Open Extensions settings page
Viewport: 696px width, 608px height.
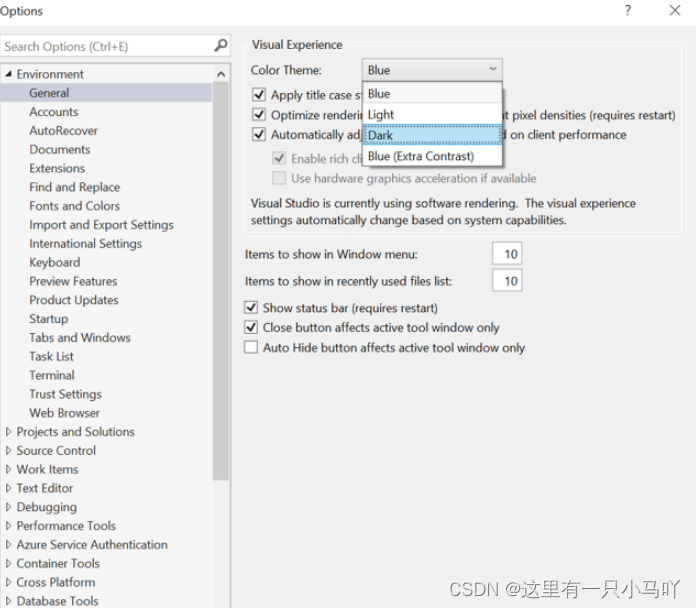tap(57, 168)
